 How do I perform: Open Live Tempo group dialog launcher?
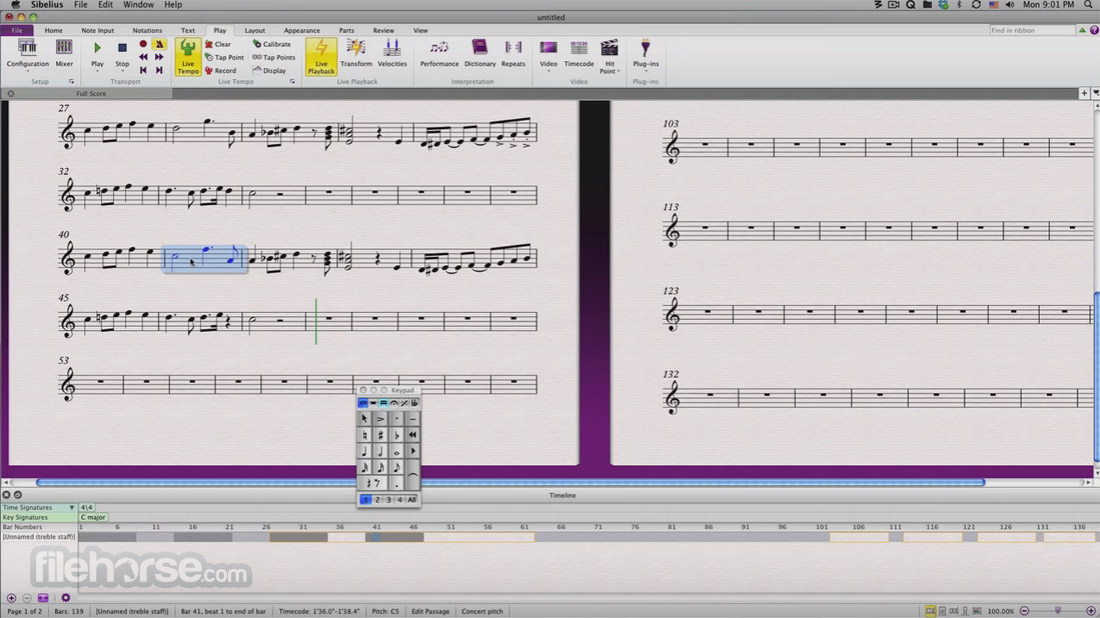[293, 82]
